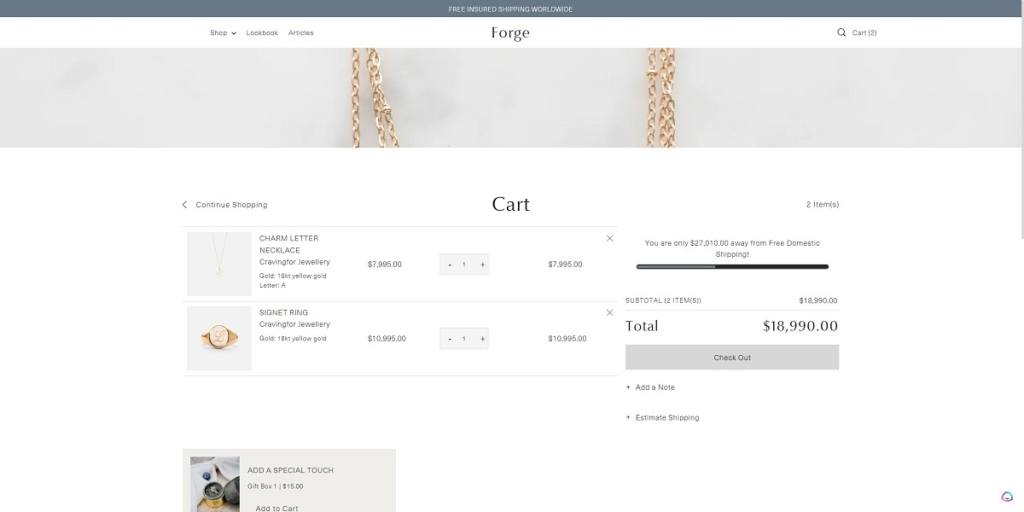The image size is (1024, 512).
Task: Remove Charm Letter Necklace from cart
Action: [610, 238]
